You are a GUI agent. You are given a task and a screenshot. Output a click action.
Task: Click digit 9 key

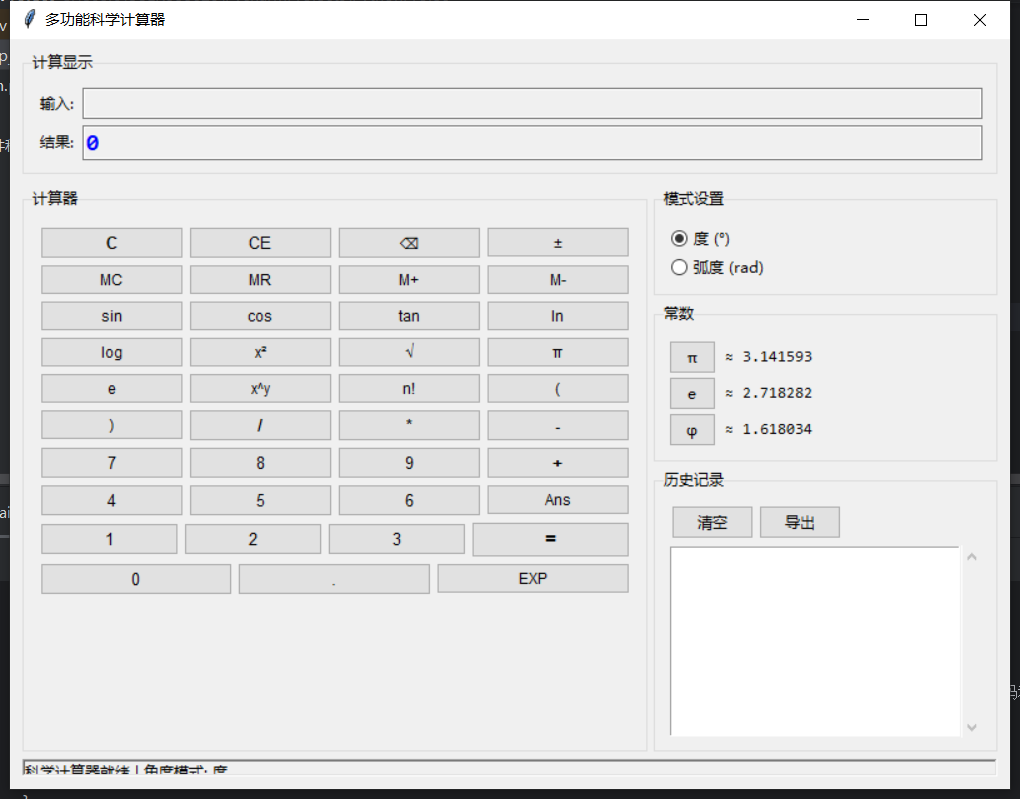(409, 463)
